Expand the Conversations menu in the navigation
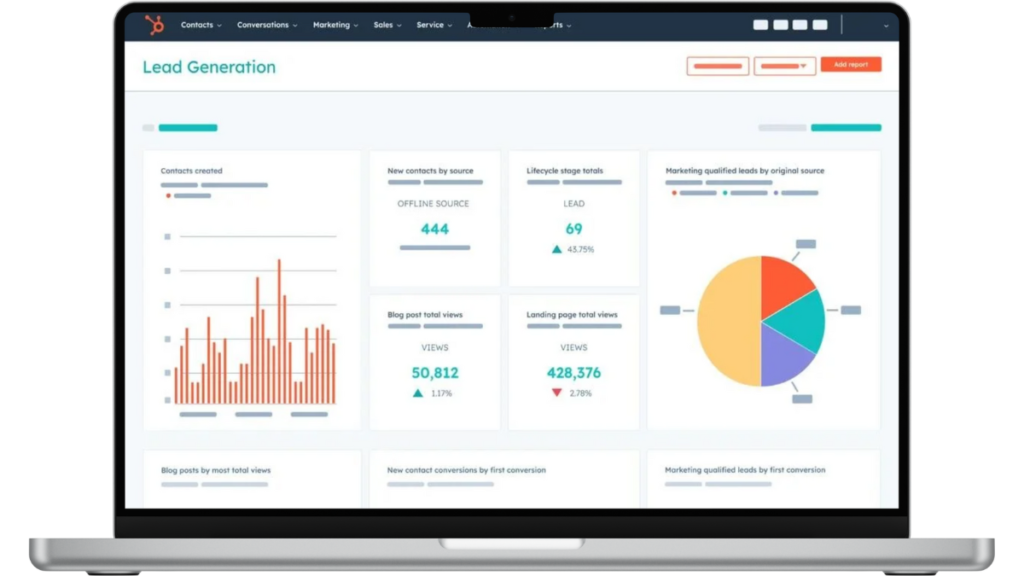The image size is (1024, 576). pyautogui.click(x=264, y=25)
